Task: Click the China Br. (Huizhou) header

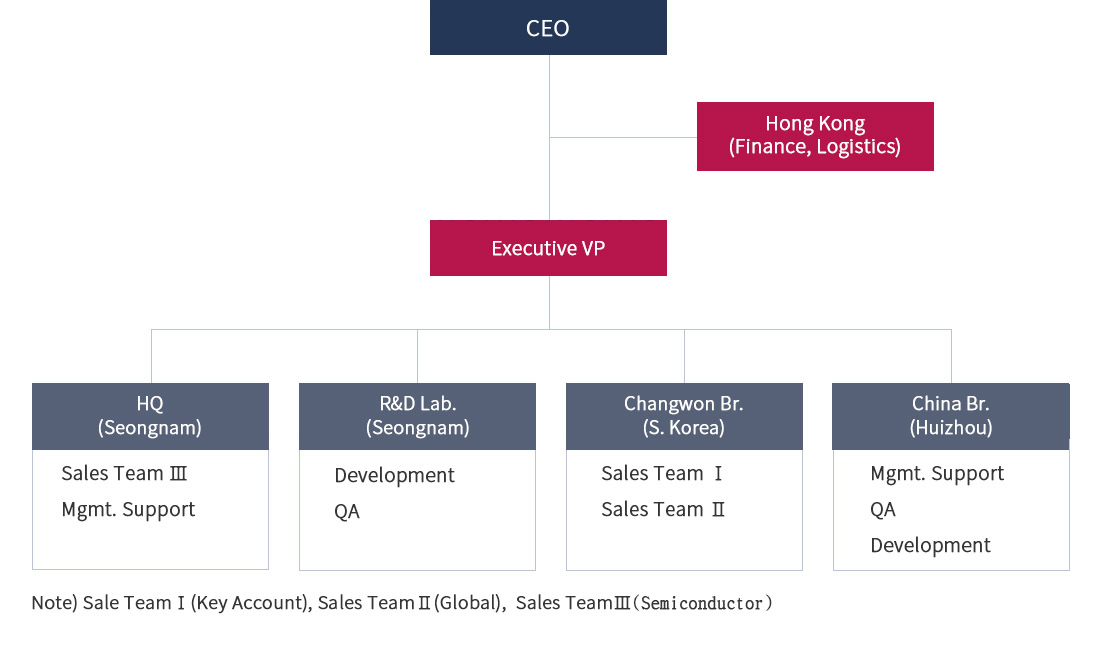Action: pyautogui.click(x=951, y=416)
